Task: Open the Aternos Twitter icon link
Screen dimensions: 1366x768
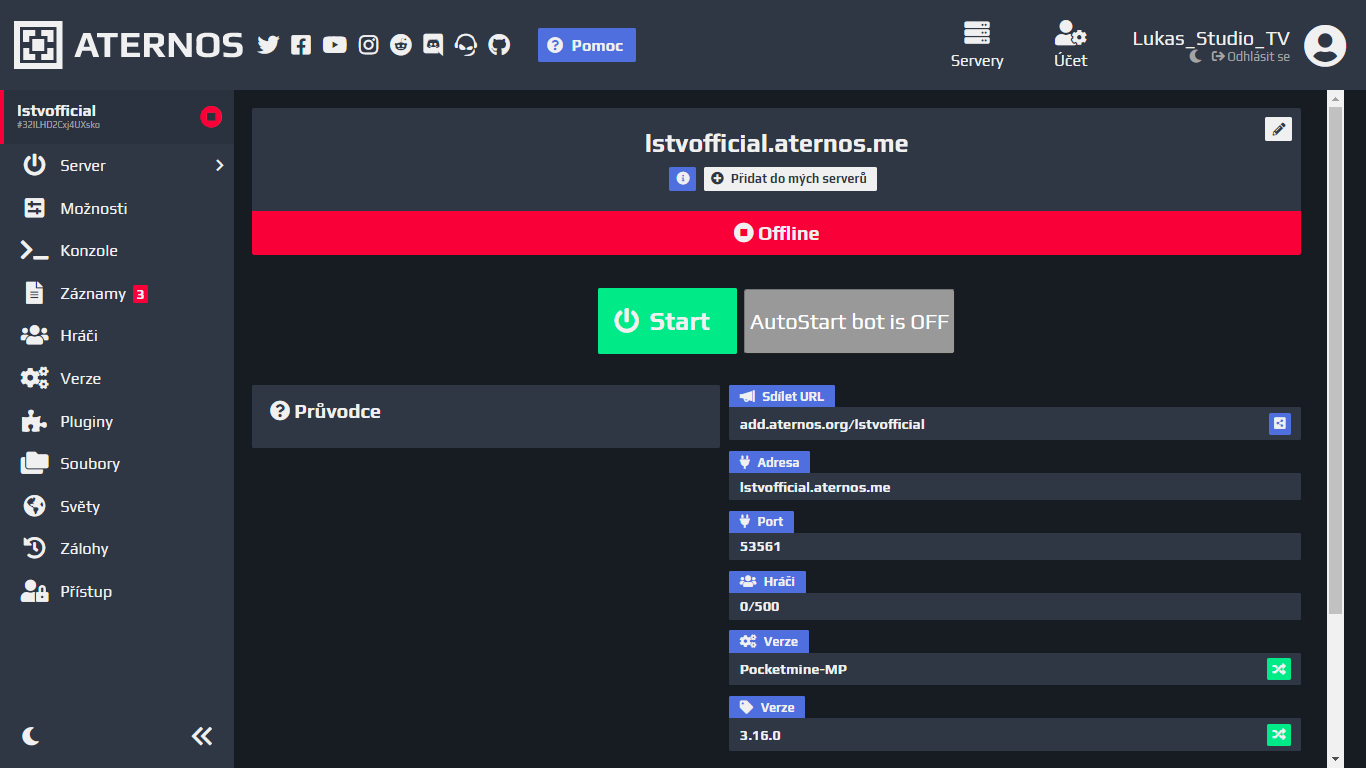Action: [267, 45]
